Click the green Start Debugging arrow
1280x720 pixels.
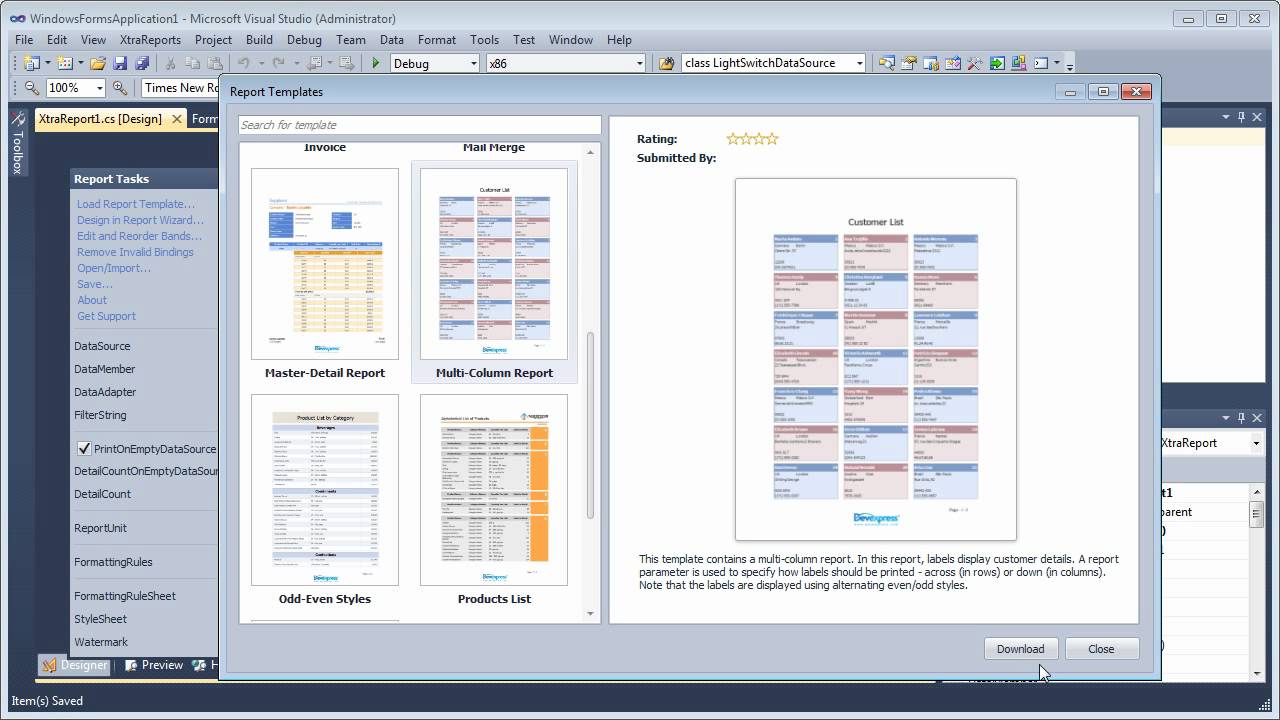point(376,63)
